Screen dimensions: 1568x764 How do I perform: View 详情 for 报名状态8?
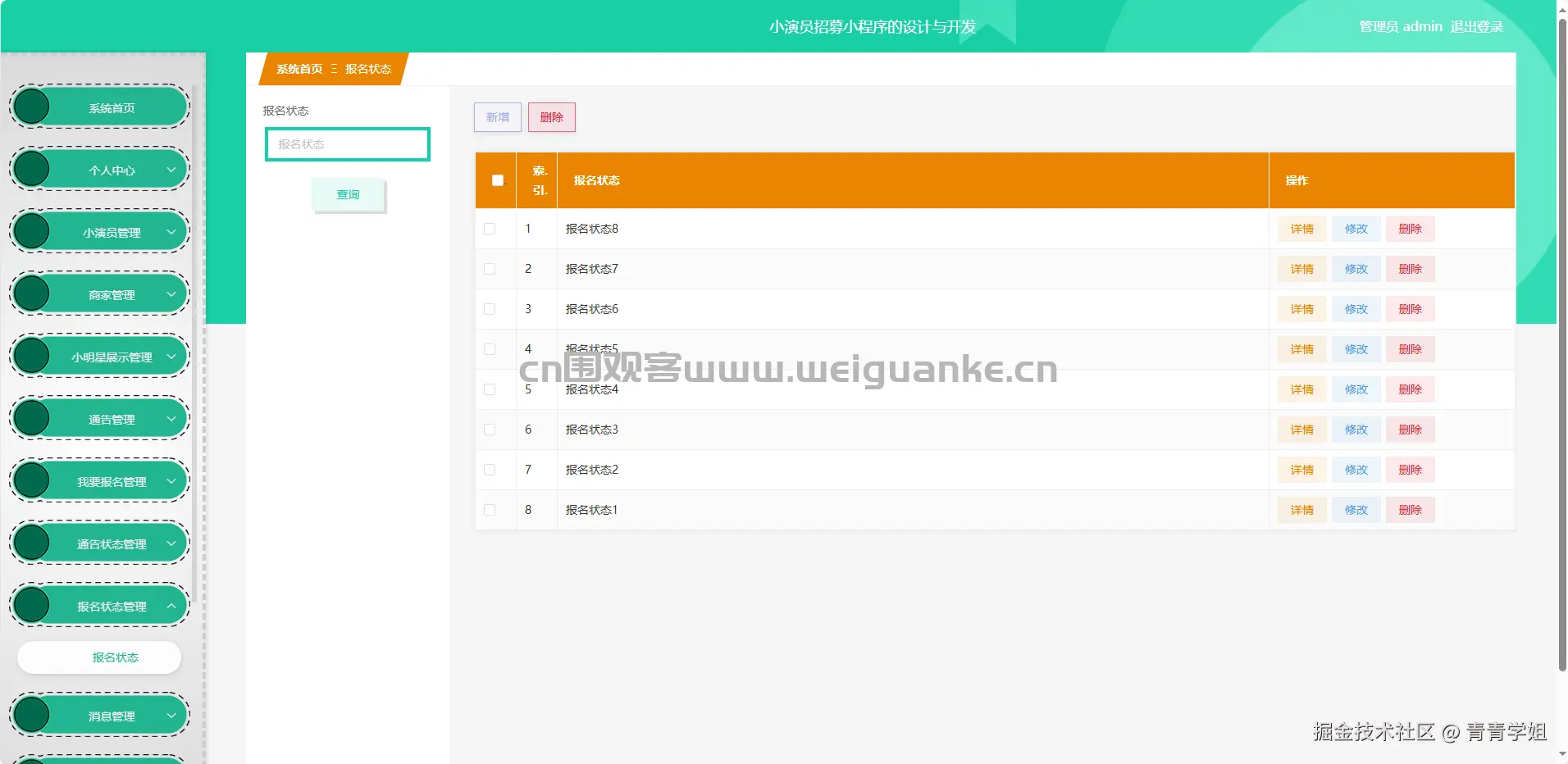pos(1302,229)
